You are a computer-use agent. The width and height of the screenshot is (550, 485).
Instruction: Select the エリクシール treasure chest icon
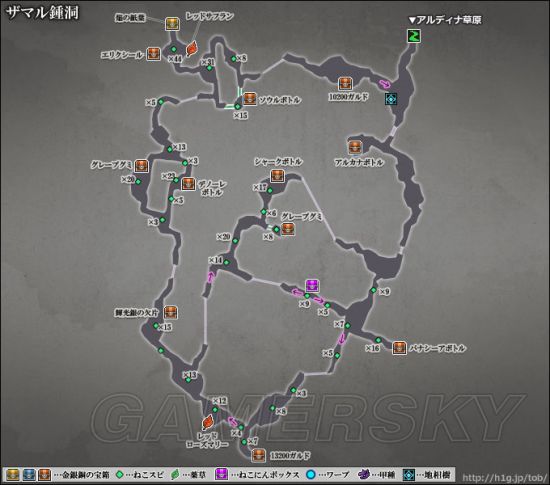(153, 54)
